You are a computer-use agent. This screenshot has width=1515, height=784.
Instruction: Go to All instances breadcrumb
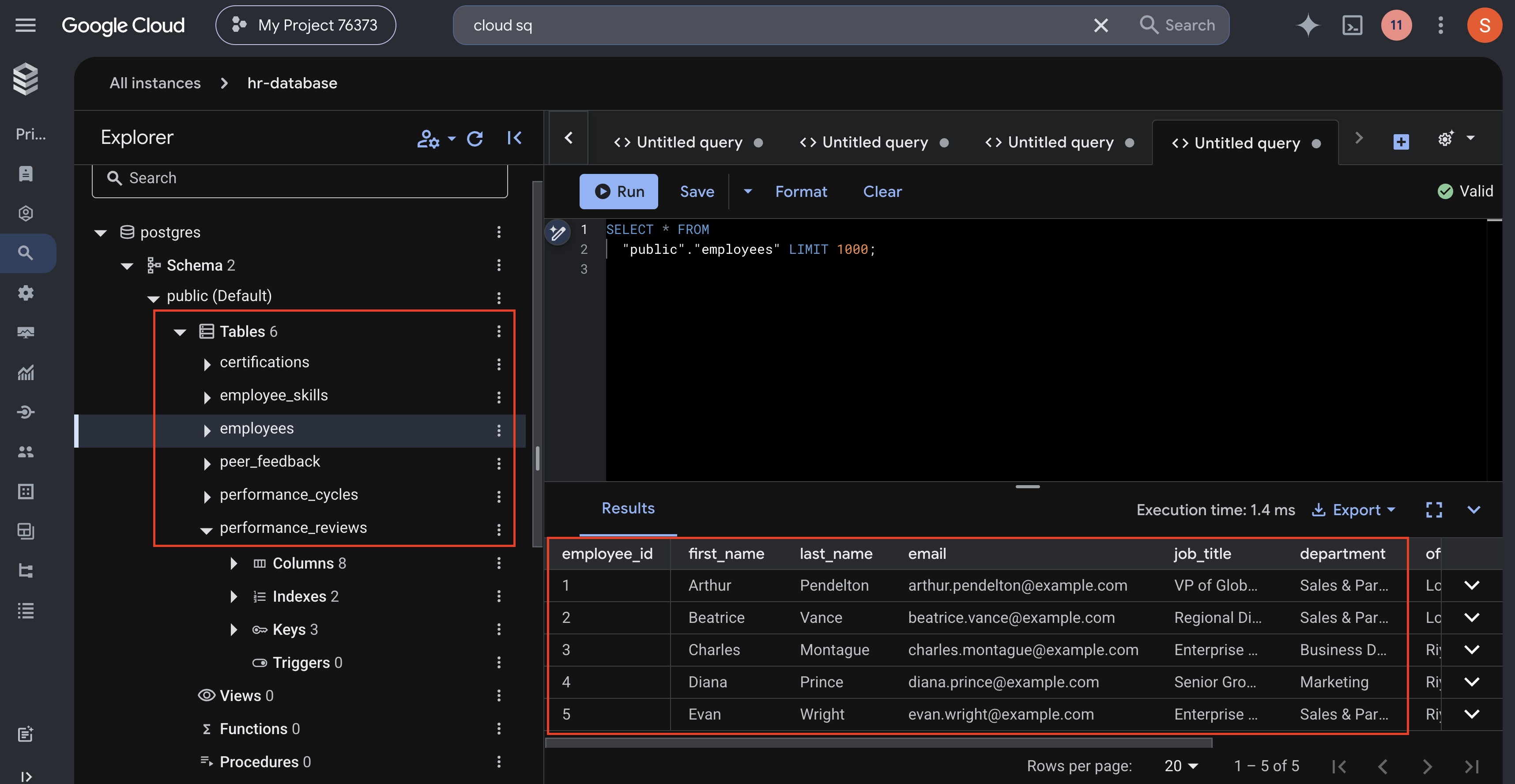coord(155,83)
